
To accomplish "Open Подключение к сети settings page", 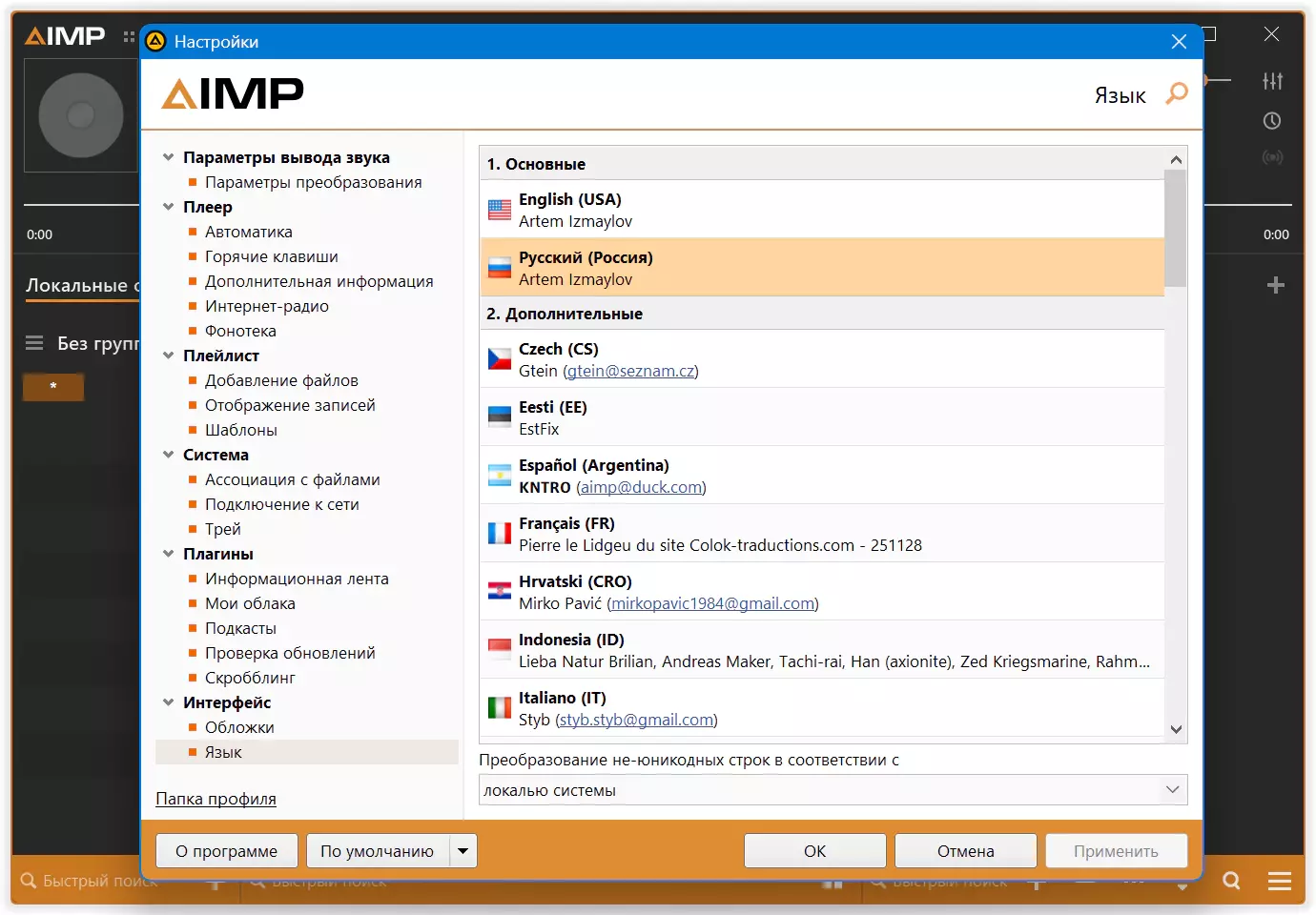I will point(282,504).
